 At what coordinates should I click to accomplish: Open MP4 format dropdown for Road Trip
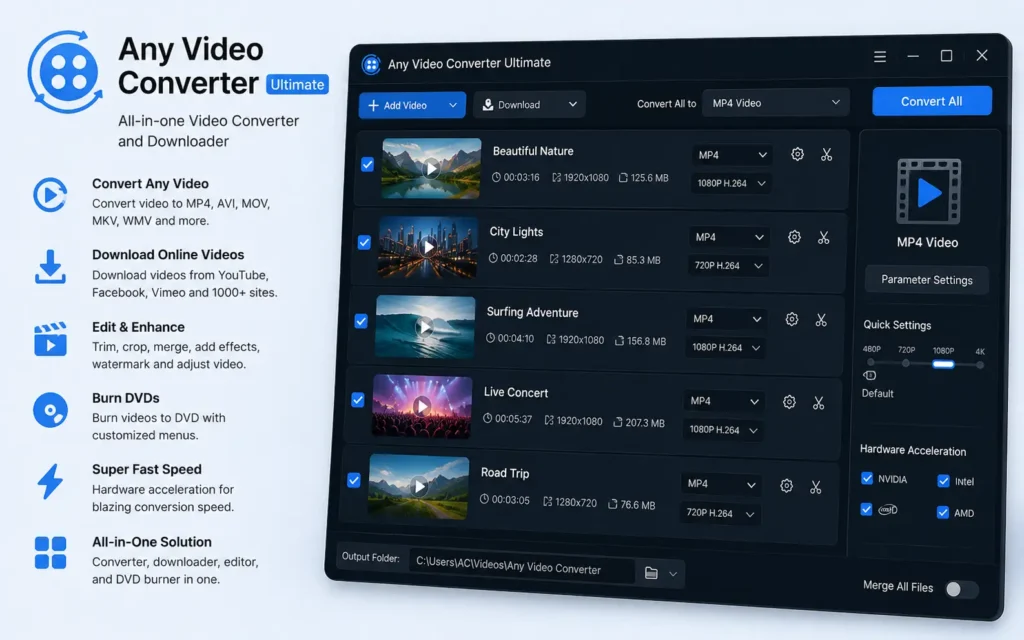[x=721, y=484]
